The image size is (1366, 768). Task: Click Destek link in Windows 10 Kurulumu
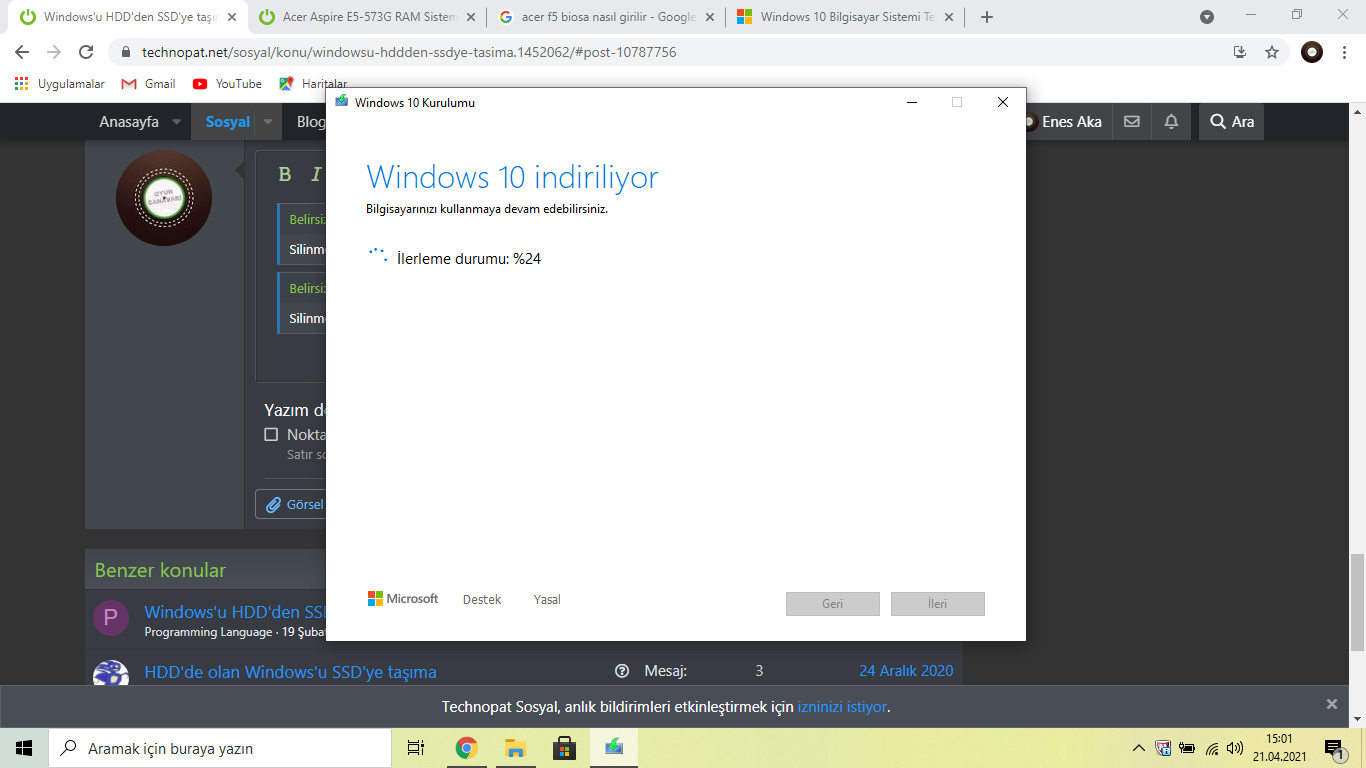click(482, 600)
